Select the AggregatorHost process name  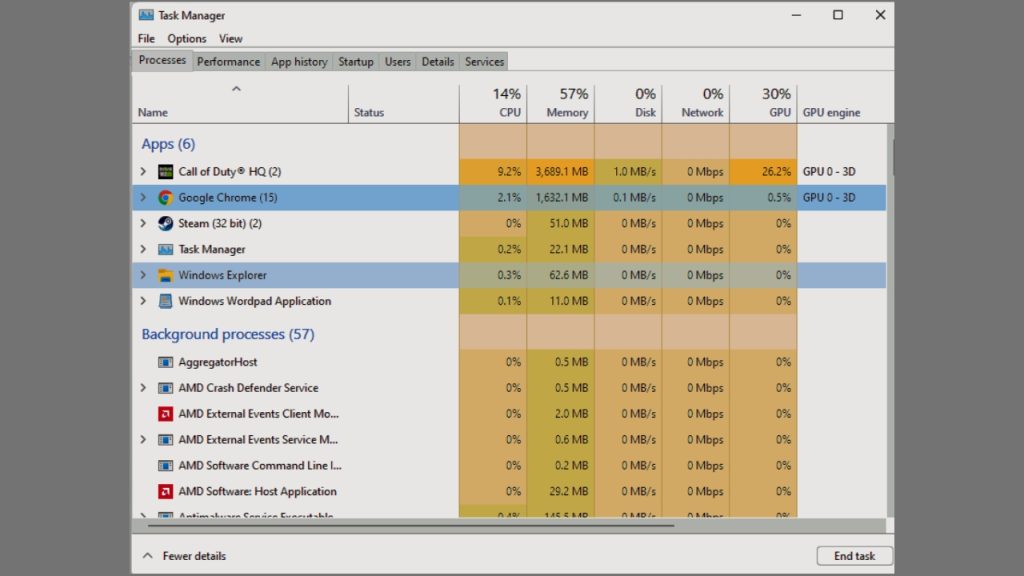pyautogui.click(x=217, y=362)
